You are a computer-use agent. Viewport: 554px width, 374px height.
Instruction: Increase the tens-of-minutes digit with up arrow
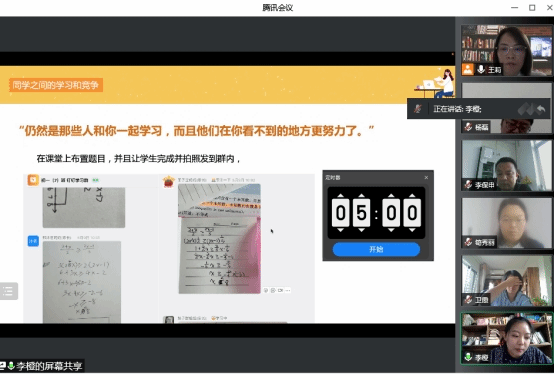tap(340, 196)
